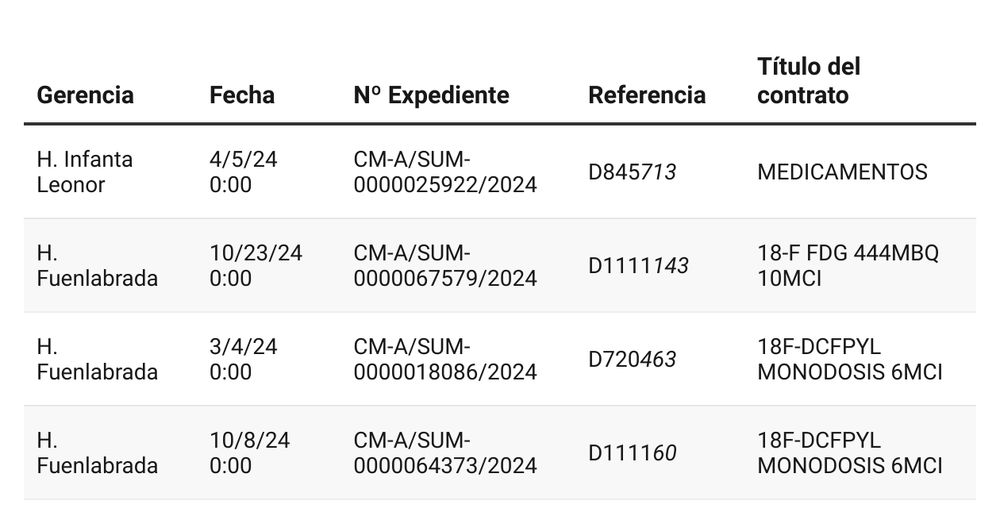The height and width of the screenshot is (524, 1000).
Task: Click reference D111160
Action: [x=632, y=453]
